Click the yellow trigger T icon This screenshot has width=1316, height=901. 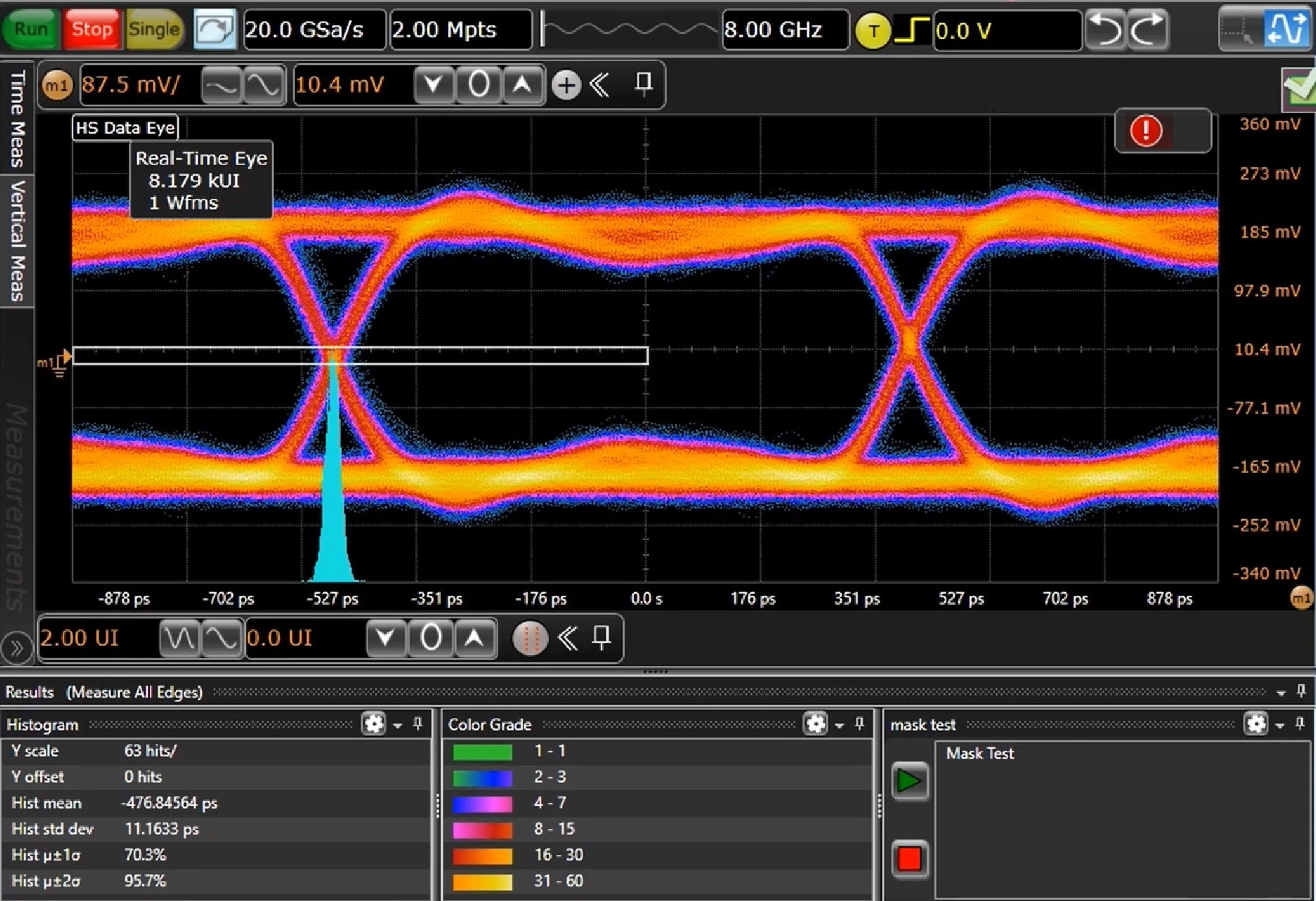(x=873, y=31)
